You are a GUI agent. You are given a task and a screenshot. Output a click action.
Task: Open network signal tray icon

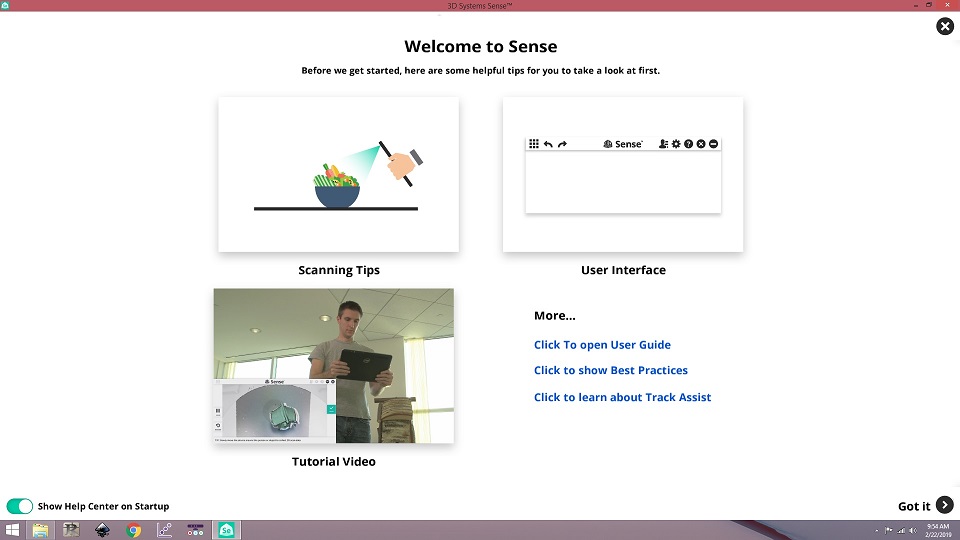click(901, 531)
